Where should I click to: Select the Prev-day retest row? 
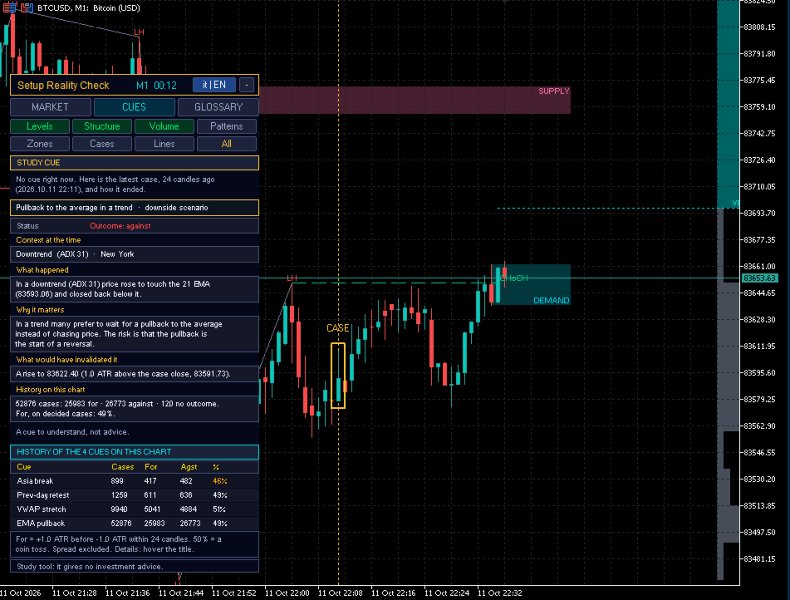[x=135, y=495]
